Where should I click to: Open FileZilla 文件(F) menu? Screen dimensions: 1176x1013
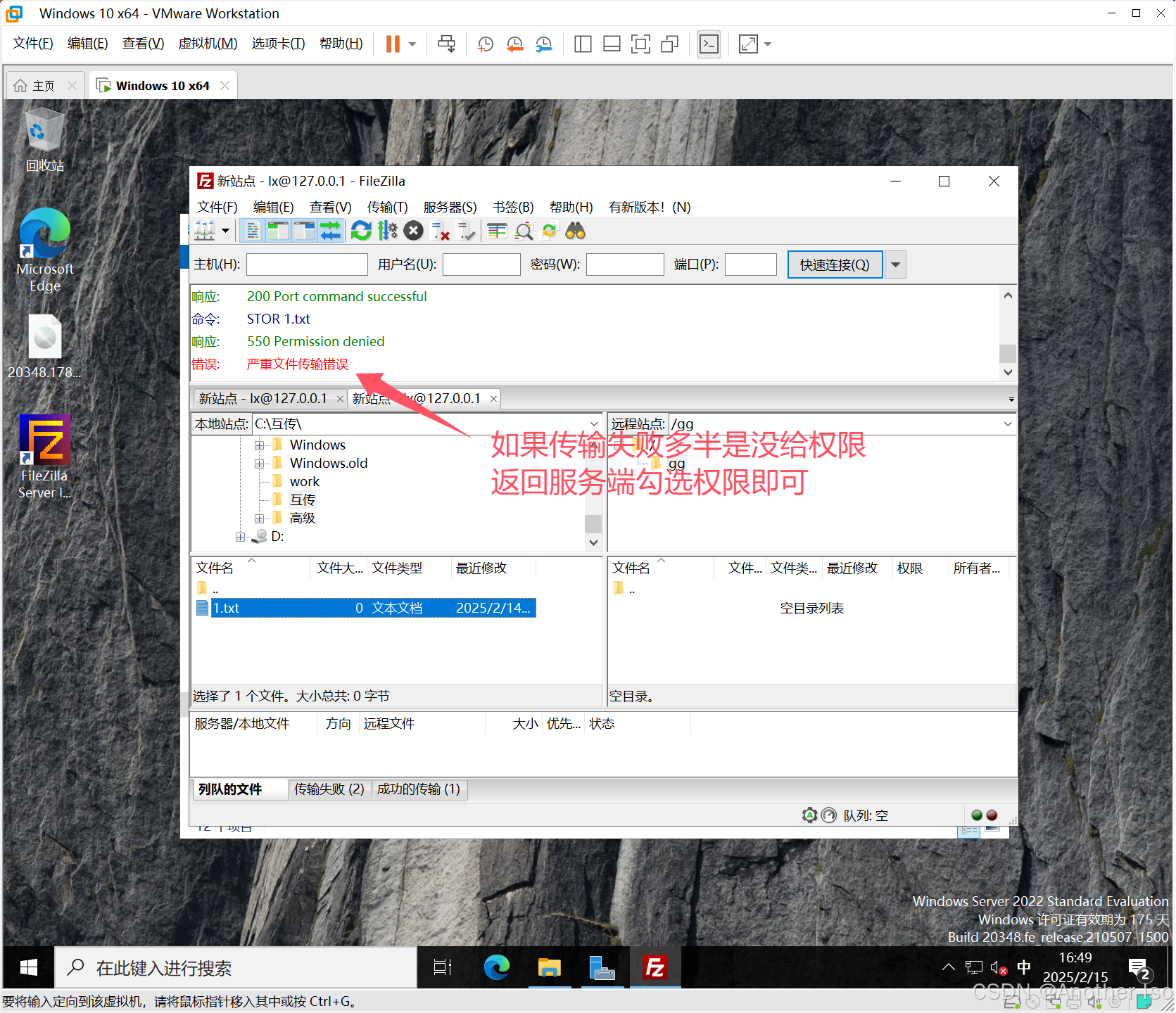[x=217, y=207]
